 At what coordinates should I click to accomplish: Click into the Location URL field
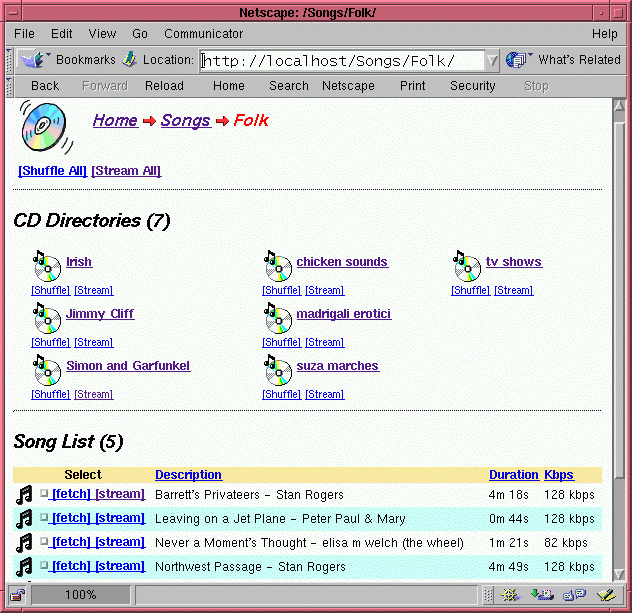[342, 61]
